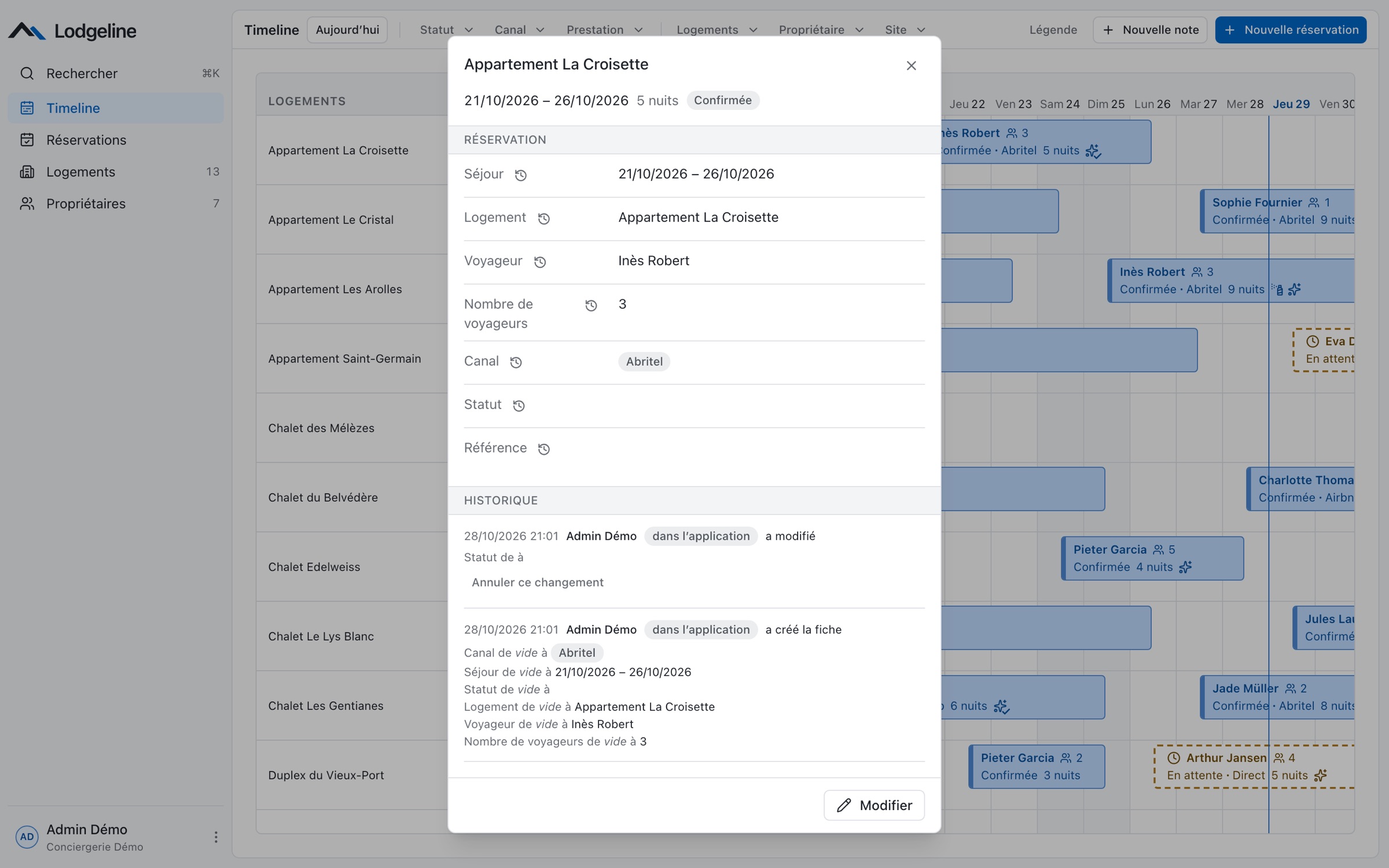This screenshot has width=1389, height=868.
Task: Click the Confirmée status badge in header
Action: 722,100
